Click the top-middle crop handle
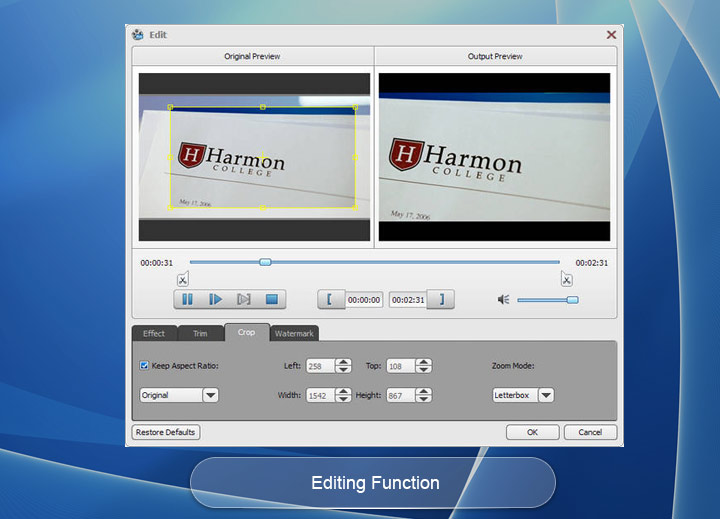Screen dimensions: 720x519 click(x=263, y=107)
